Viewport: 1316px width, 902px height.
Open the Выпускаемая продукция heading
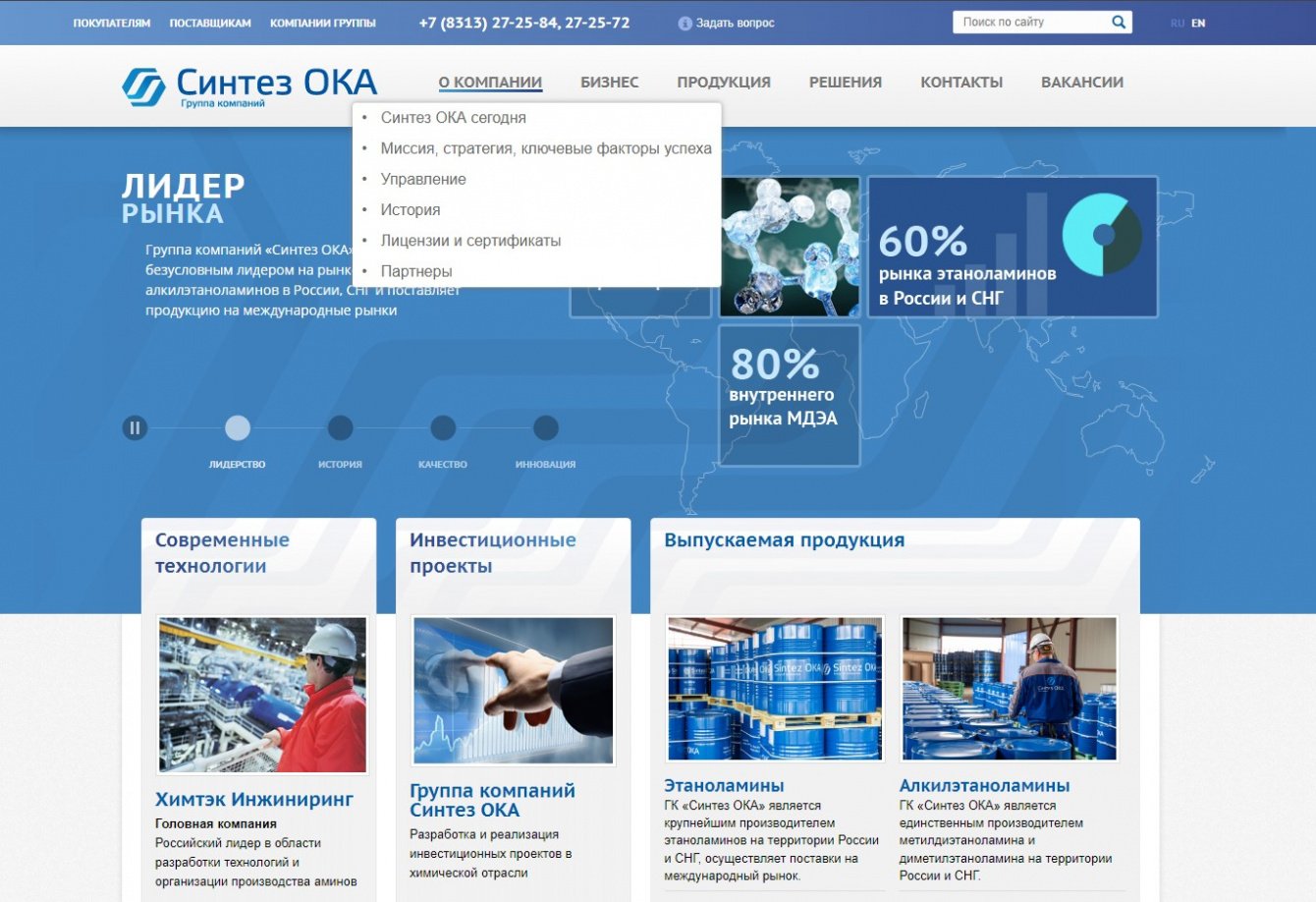tap(785, 540)
